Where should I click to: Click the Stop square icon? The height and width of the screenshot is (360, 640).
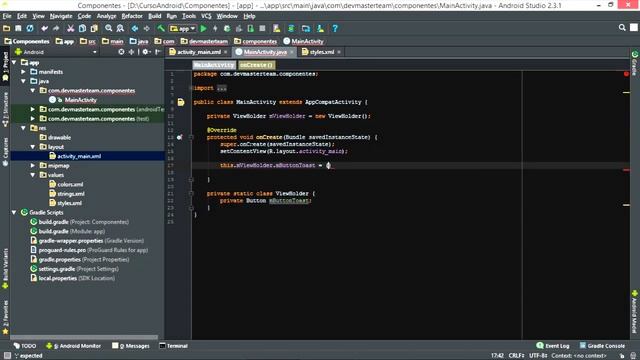(262, 29)
